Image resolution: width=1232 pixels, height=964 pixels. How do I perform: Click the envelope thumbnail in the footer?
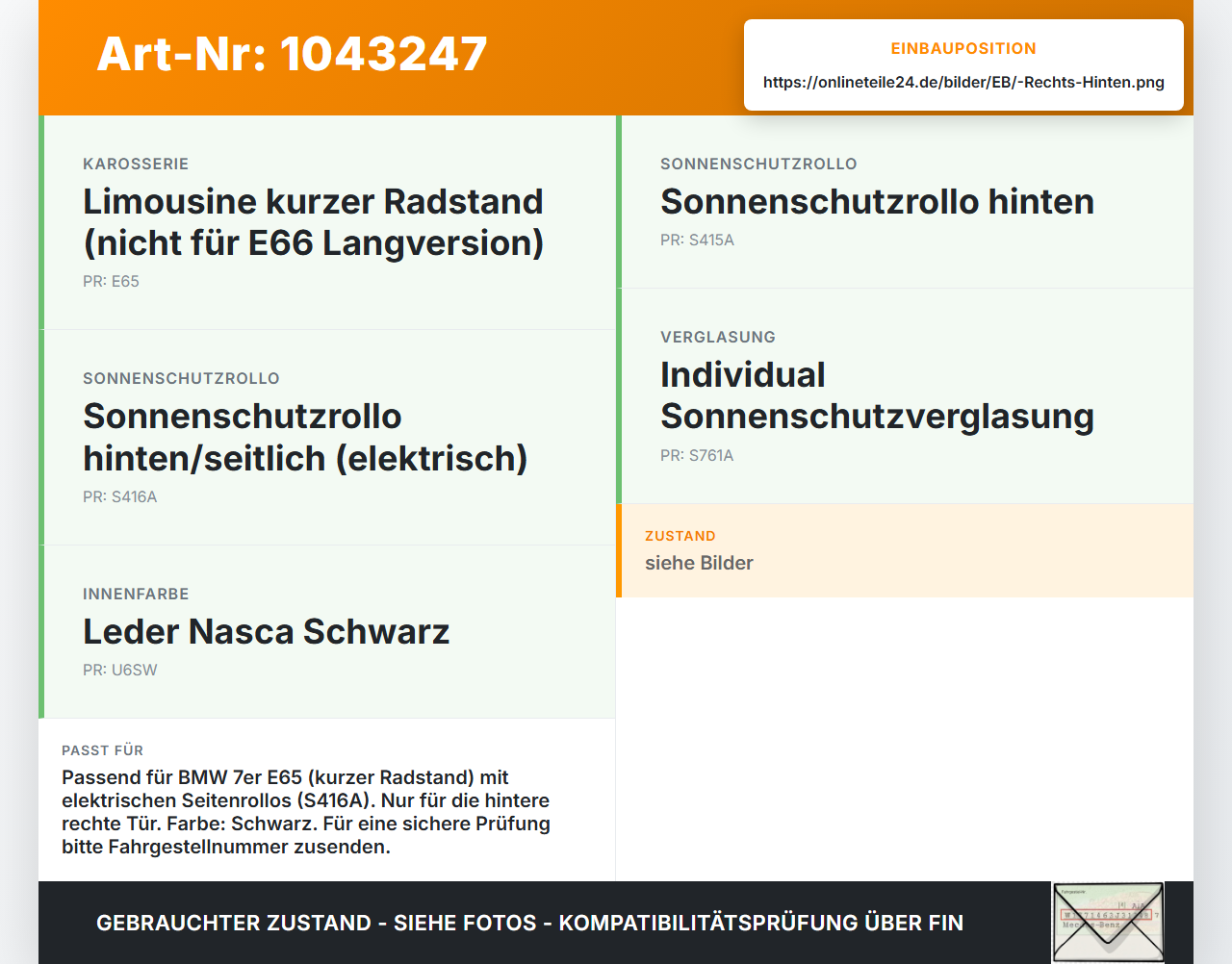[1108, 922]
